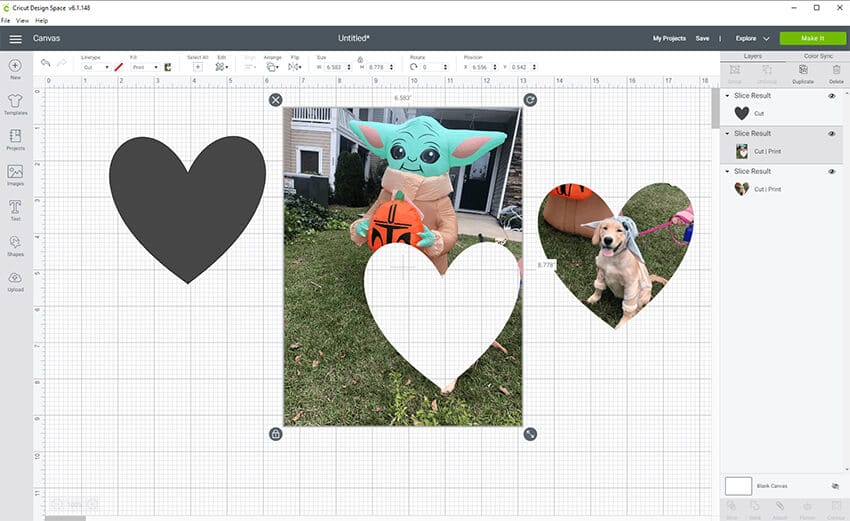Click the Upload icon
Viewport: 850px width, 521px height.
point(15,278)
